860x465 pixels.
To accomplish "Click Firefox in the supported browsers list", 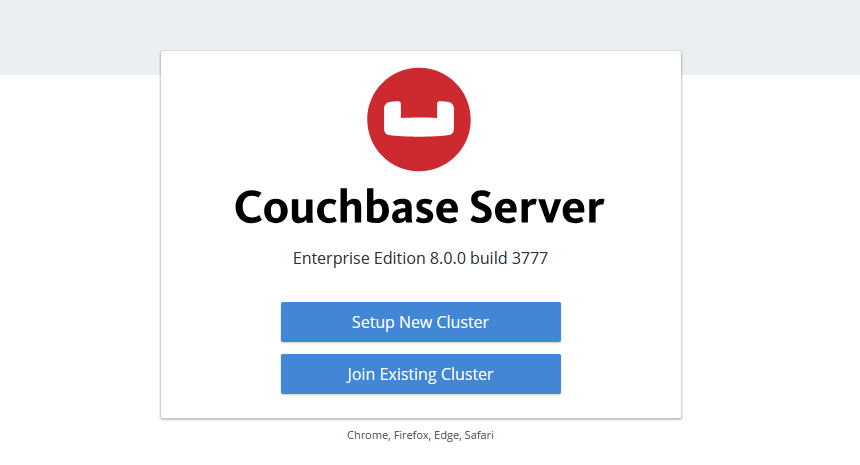I will [410, 436].
